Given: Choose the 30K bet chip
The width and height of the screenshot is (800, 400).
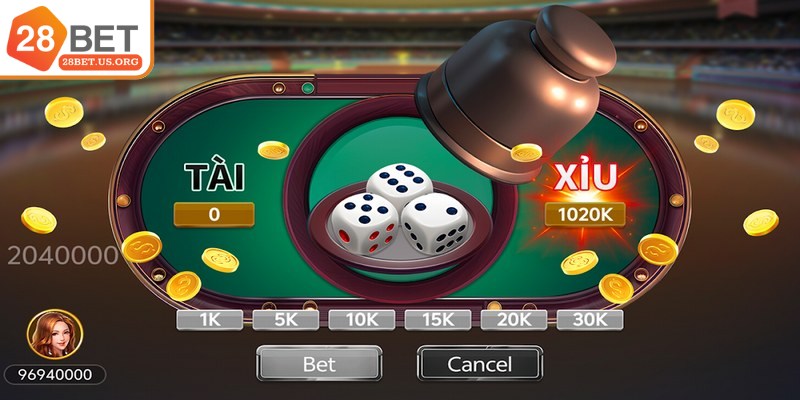Looking at the screenshot, I should [590, 320].
